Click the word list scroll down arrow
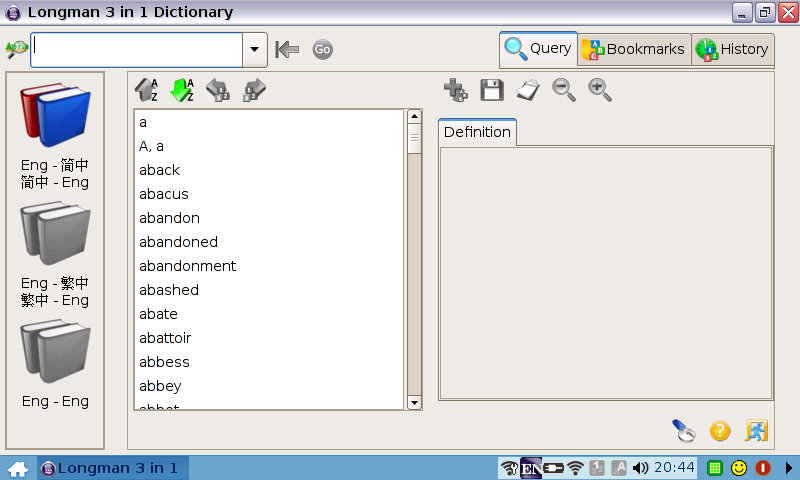The image size is (800, 480). click(x=414, y=402)
